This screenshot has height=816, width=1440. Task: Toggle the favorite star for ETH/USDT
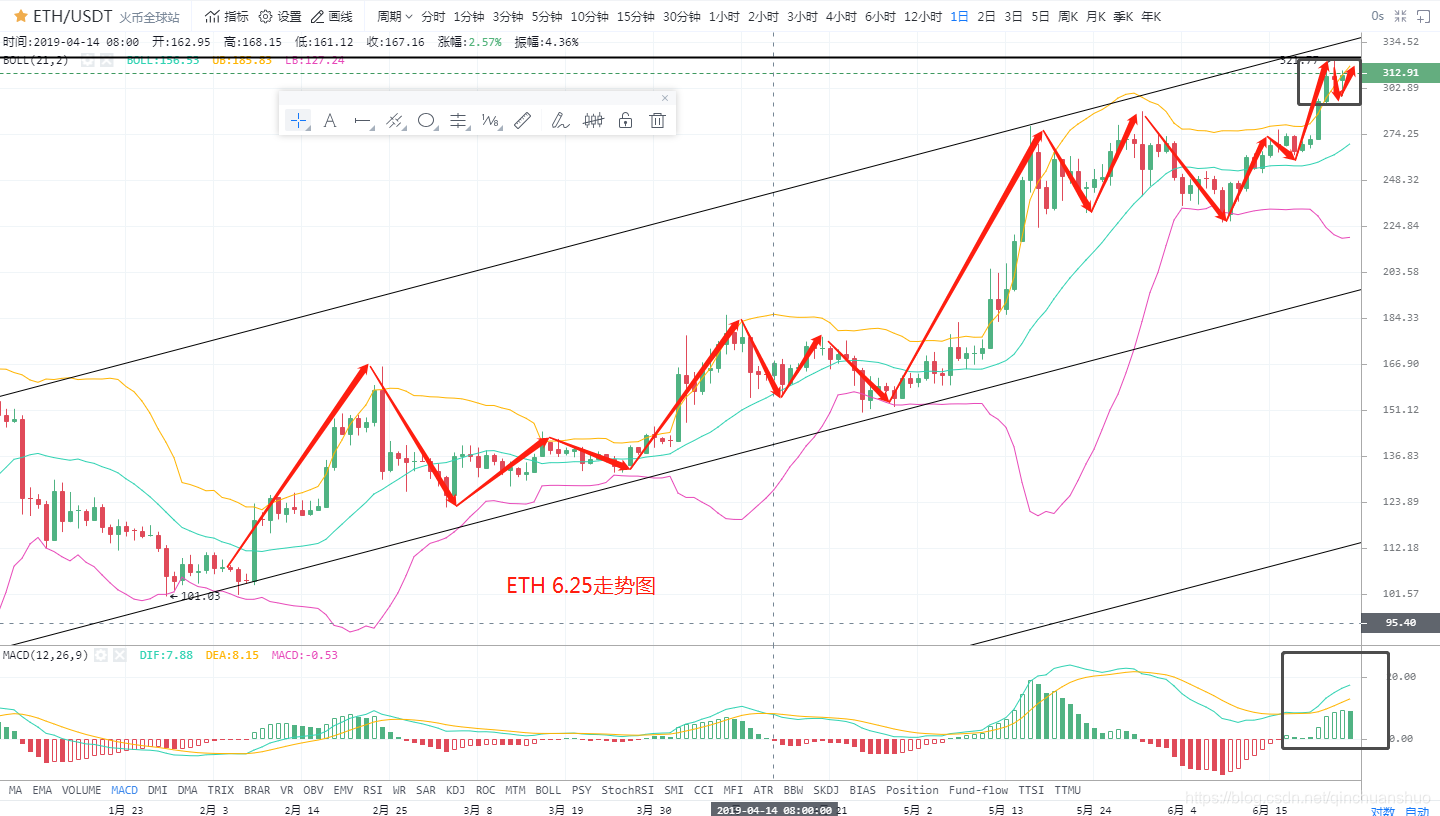(x=20, y=16)
